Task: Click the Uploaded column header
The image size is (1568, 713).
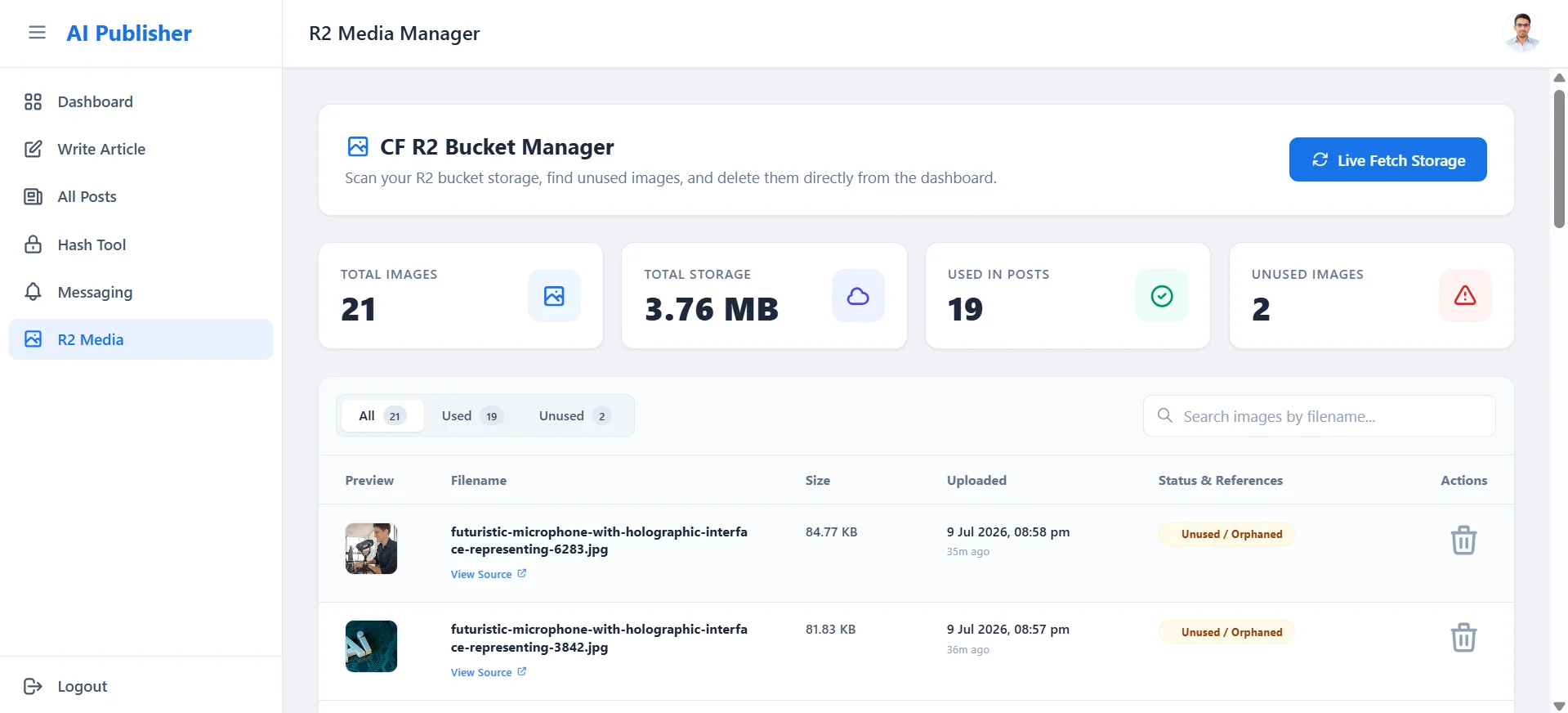Action: click(976, 480)
